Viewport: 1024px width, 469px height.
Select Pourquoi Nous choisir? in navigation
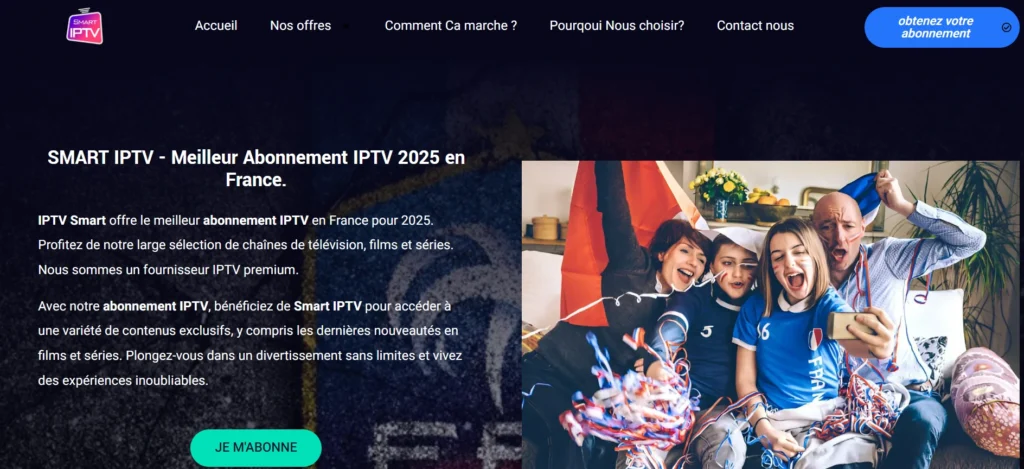pyautogui.click(x=616, y=26)
